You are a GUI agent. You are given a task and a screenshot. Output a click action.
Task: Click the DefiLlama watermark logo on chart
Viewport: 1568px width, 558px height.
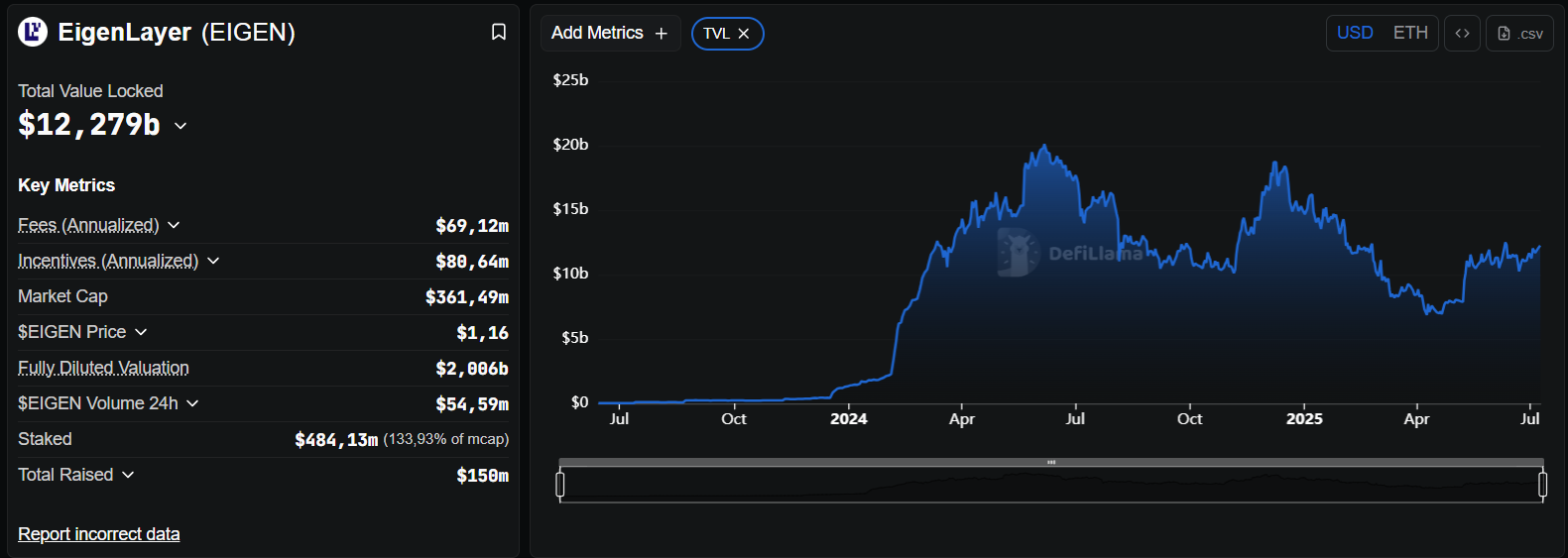point(1017,253)
